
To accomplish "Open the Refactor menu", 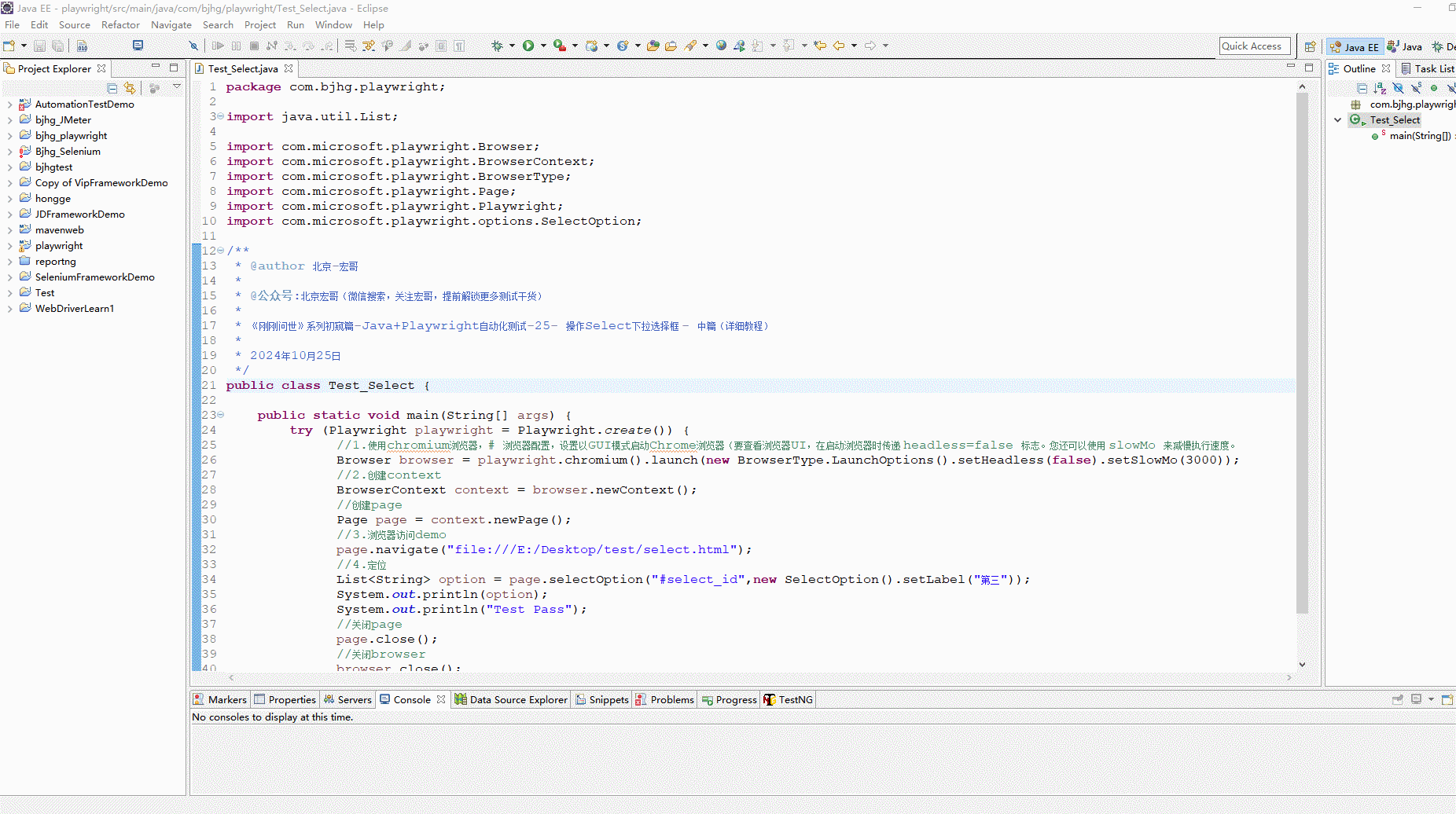I will tap(120, 25).
